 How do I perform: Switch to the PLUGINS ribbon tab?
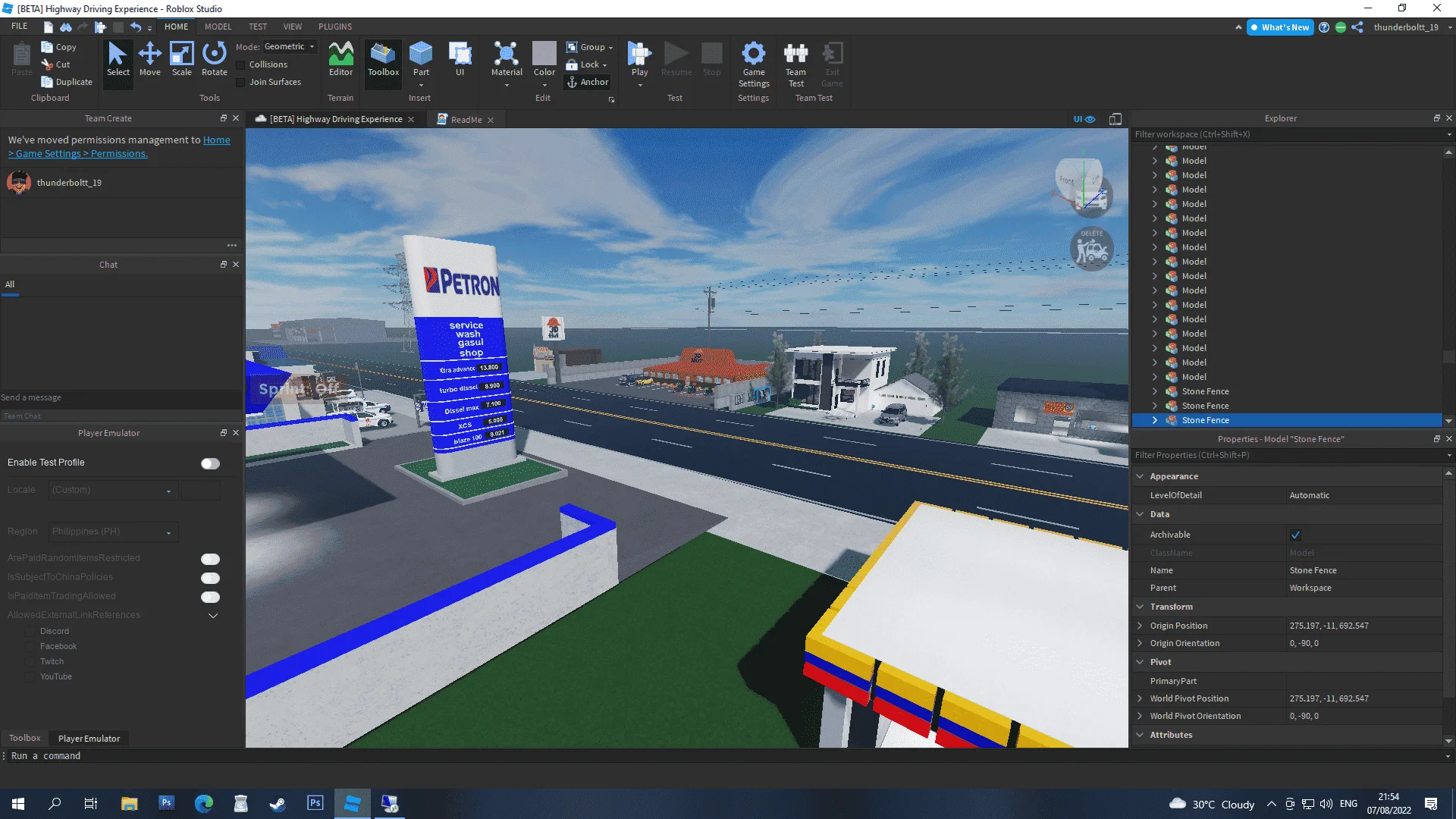[x=335, y=27]
